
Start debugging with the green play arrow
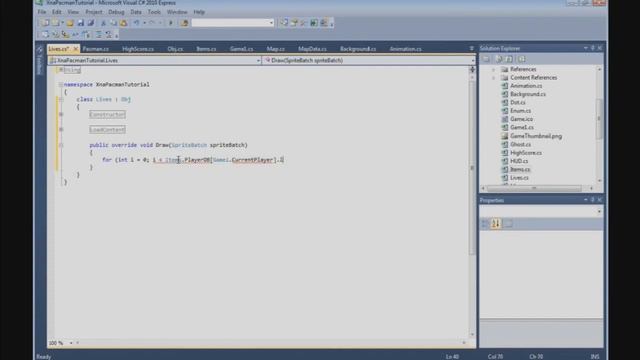(x=171, y=23)
